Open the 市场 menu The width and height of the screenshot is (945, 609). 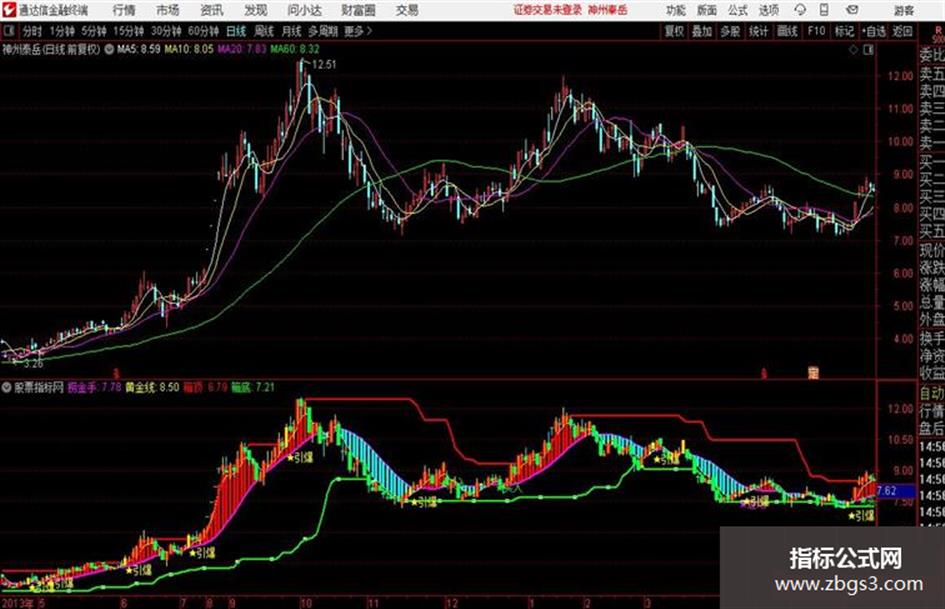pos(168,10)
